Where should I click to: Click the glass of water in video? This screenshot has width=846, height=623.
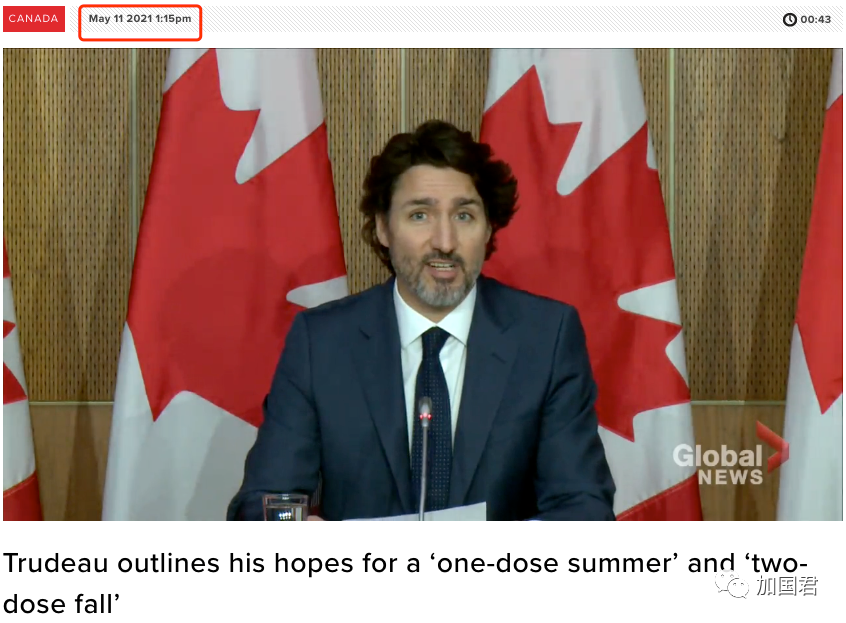(x=285, y=507)
